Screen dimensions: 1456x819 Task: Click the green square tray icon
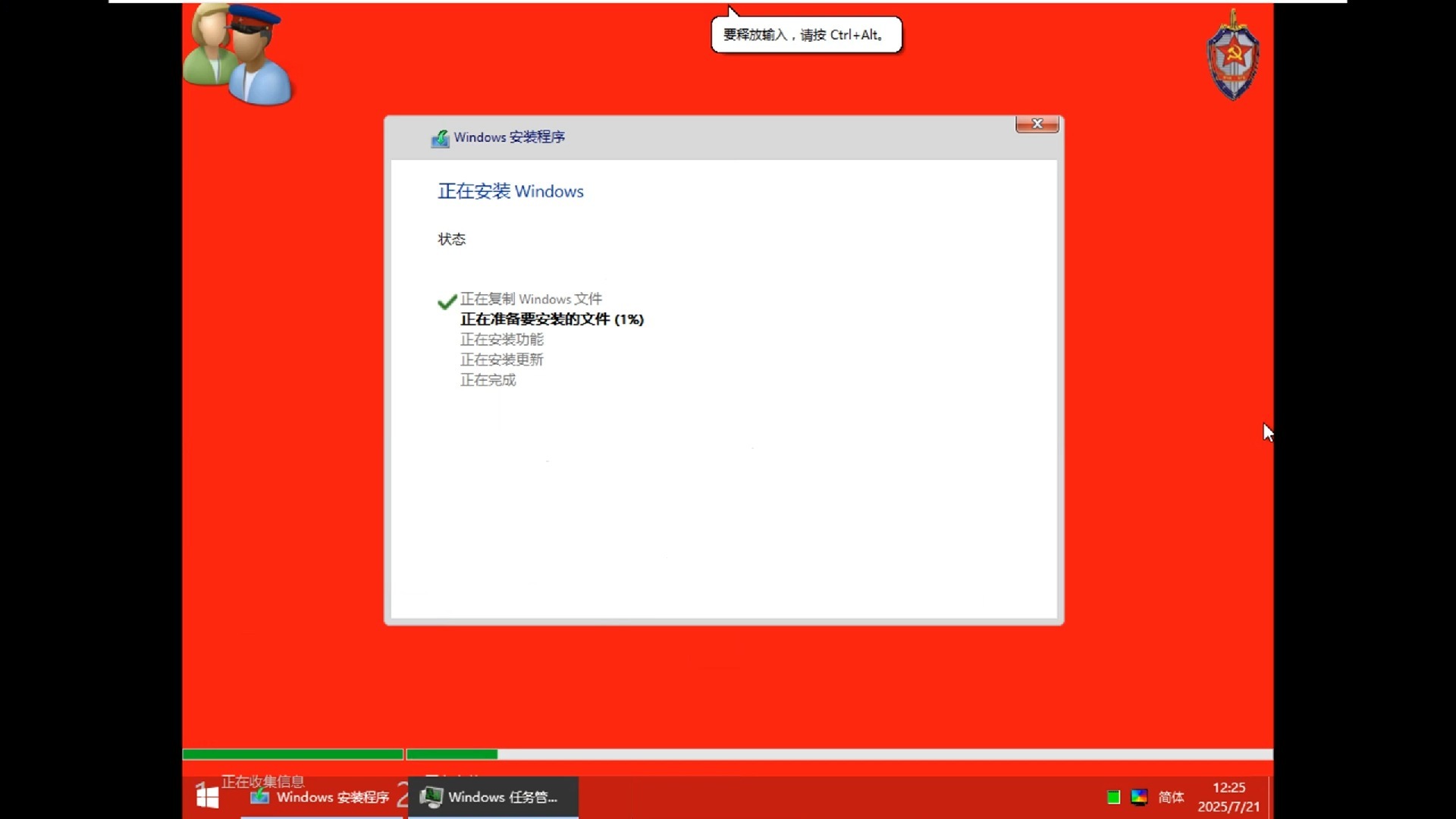(1113, 797)
